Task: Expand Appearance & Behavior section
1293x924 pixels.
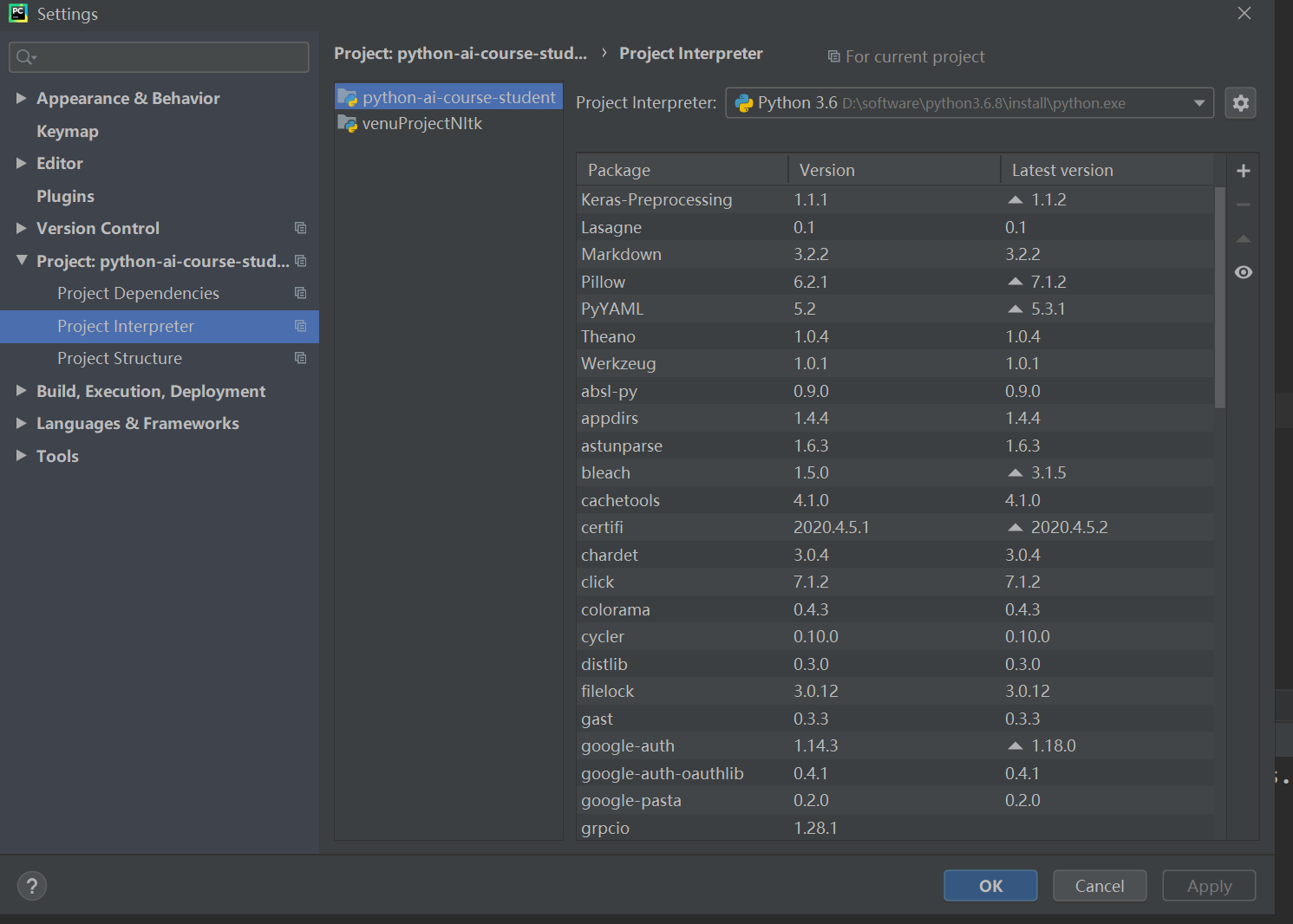Action: [21, 98]
